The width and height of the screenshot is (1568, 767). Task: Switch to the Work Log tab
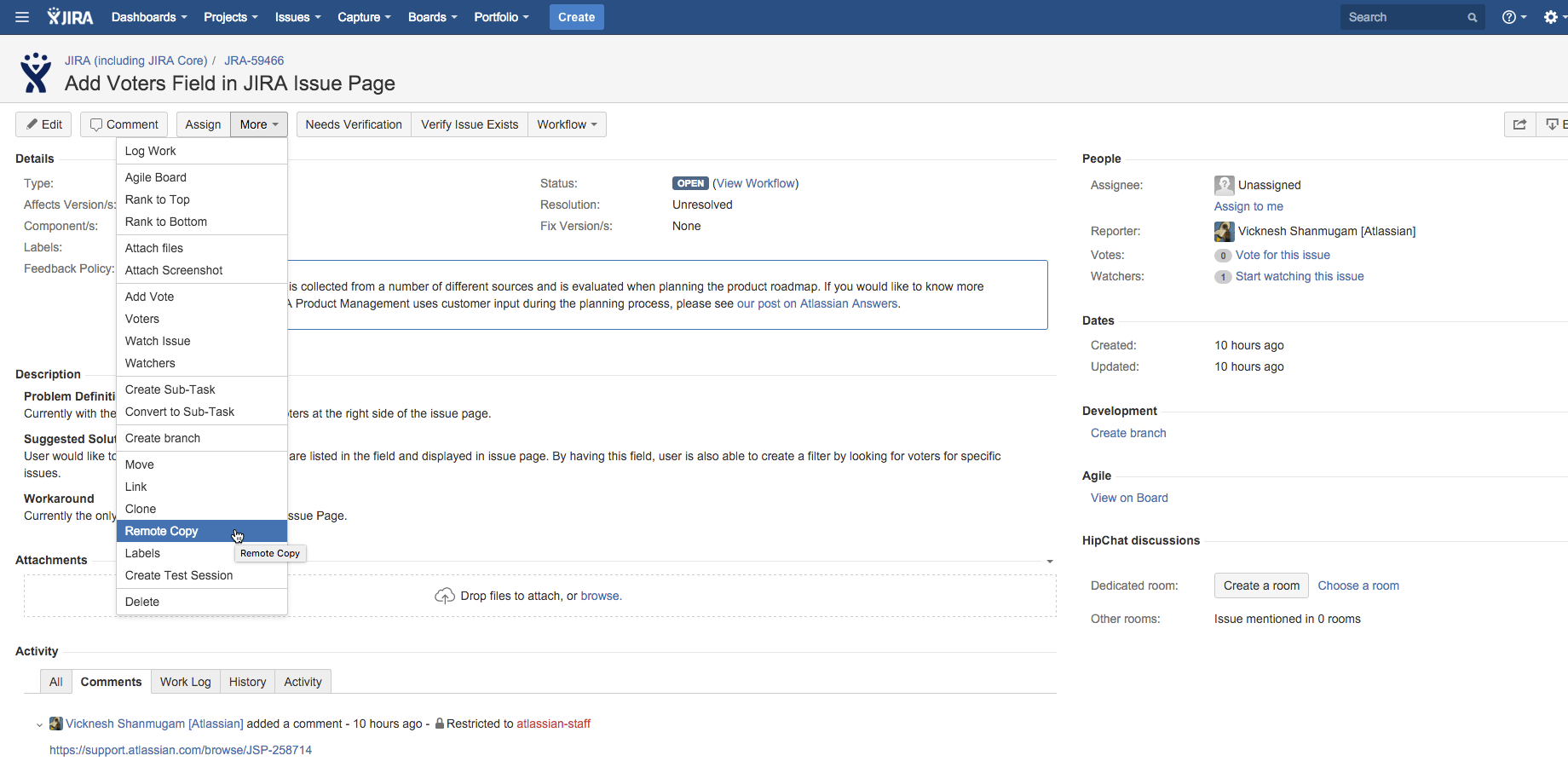(186, 682)
